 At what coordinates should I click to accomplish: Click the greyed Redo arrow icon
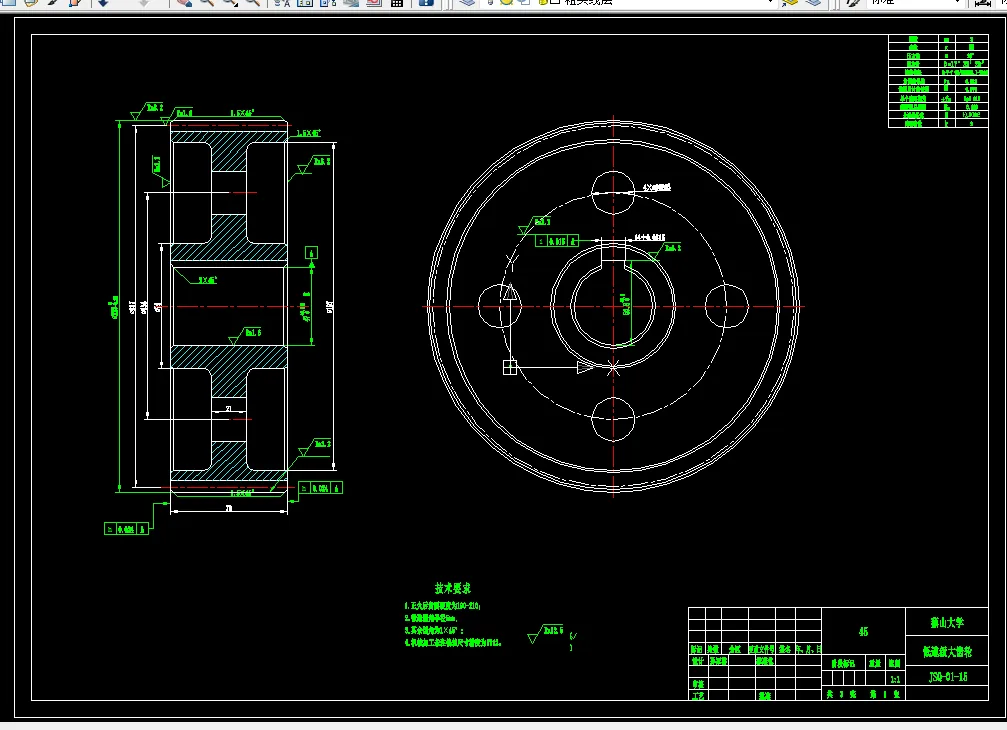[144, 3]
